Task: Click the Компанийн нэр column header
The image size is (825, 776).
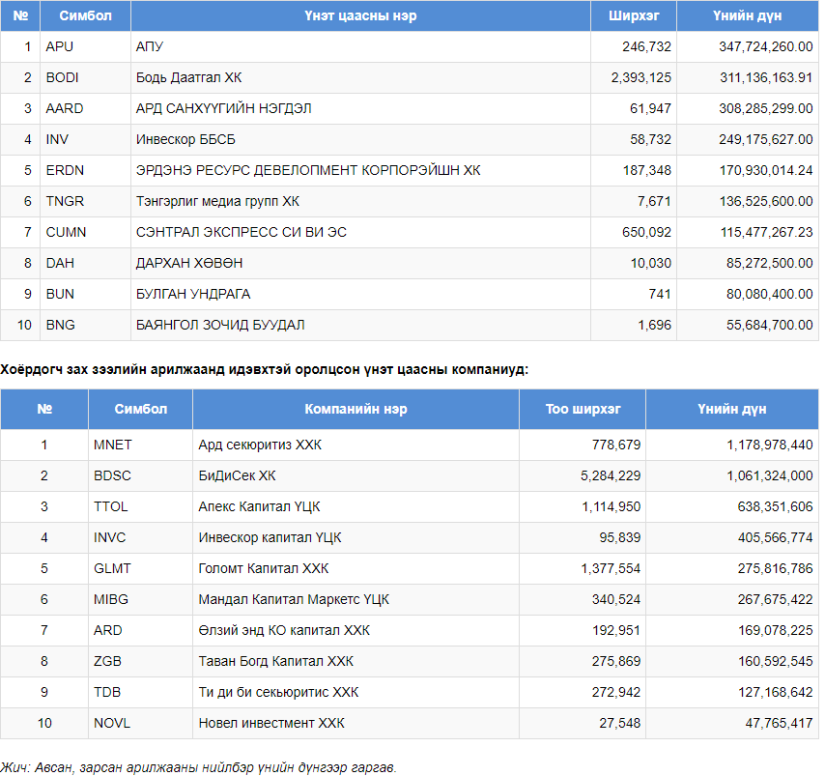Action: 356,409
